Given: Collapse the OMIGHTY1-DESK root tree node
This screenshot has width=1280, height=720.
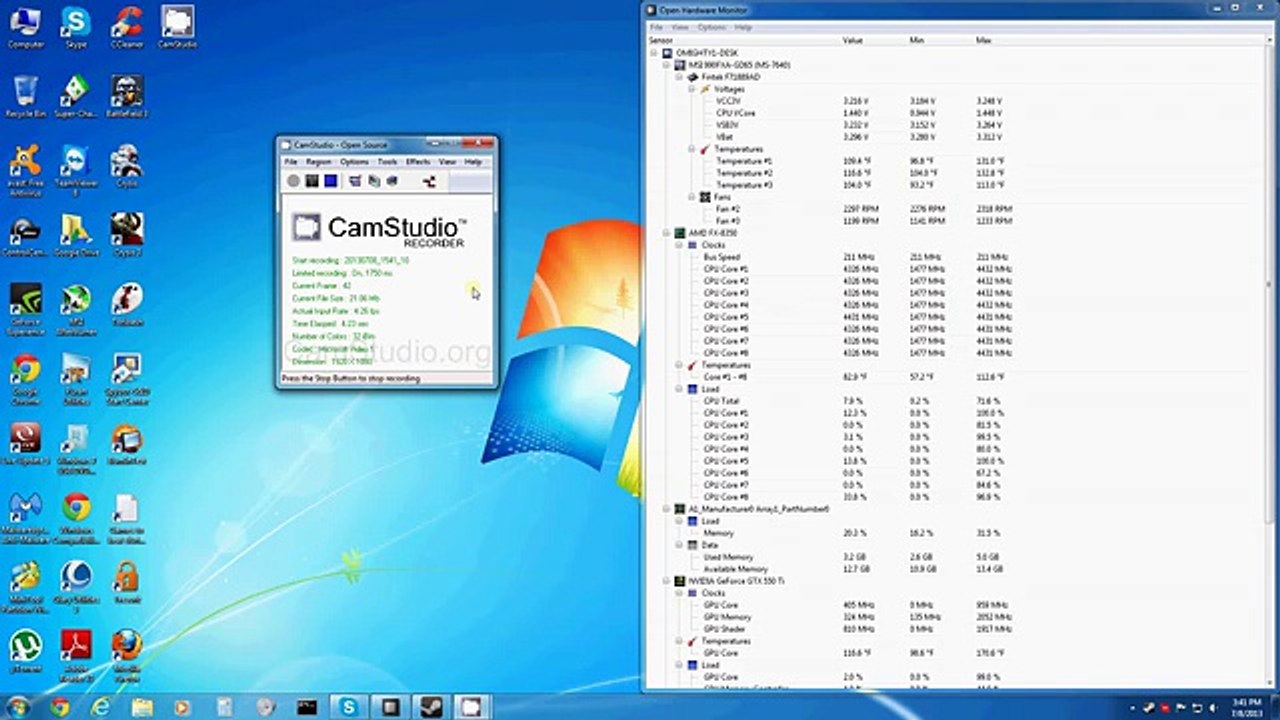Looking at the screenshot, I should pyautogui.click(x=655, y=52).
